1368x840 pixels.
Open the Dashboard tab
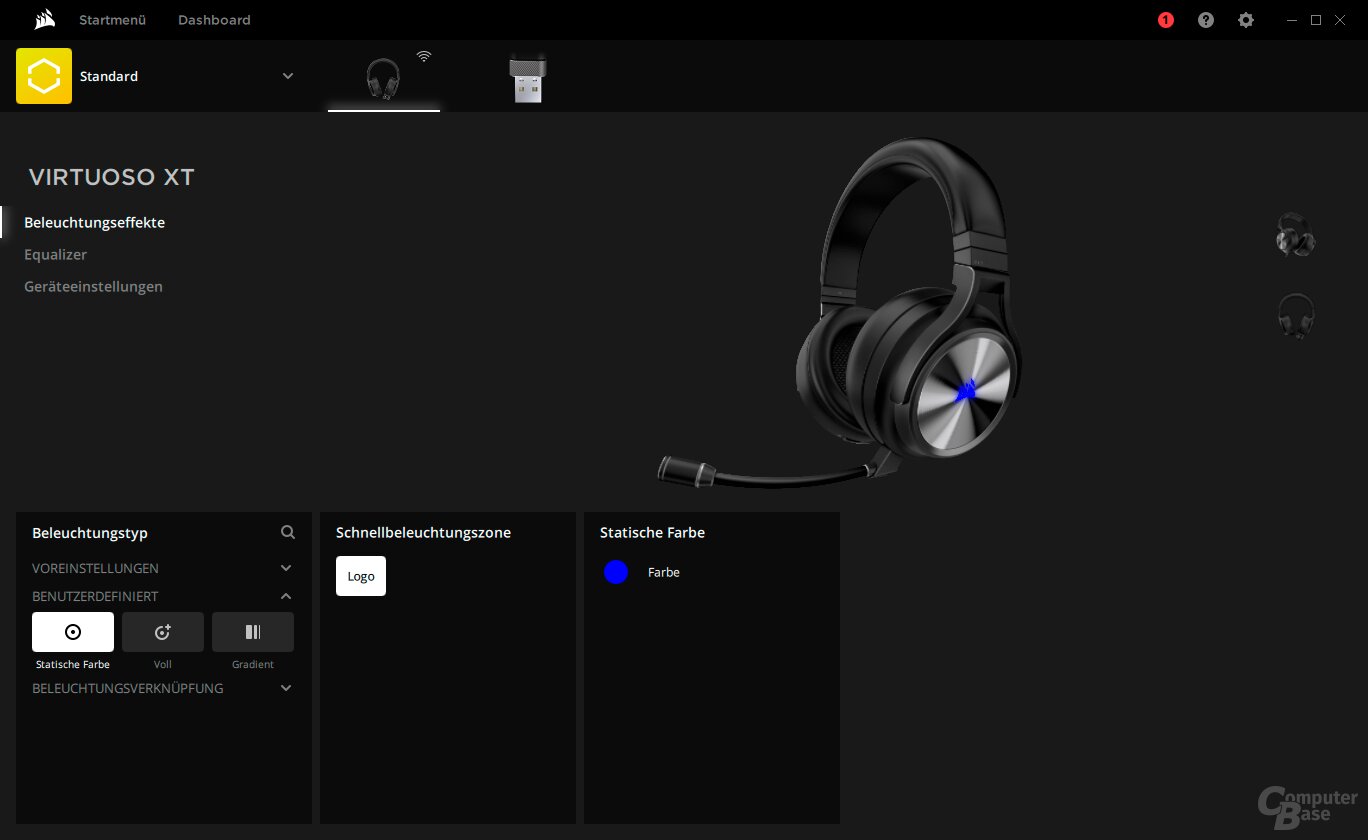[214, 20]
